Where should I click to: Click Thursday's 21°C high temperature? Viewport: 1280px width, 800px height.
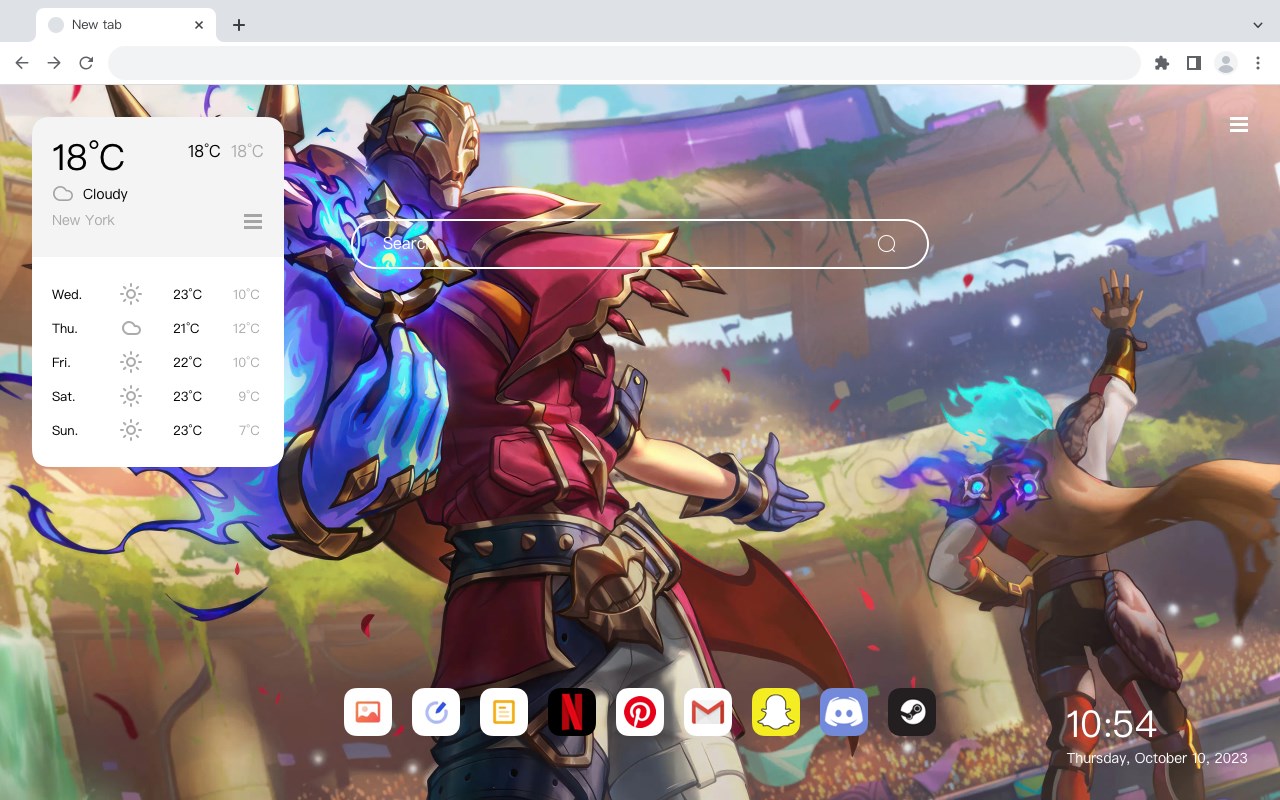coord(187,328)
